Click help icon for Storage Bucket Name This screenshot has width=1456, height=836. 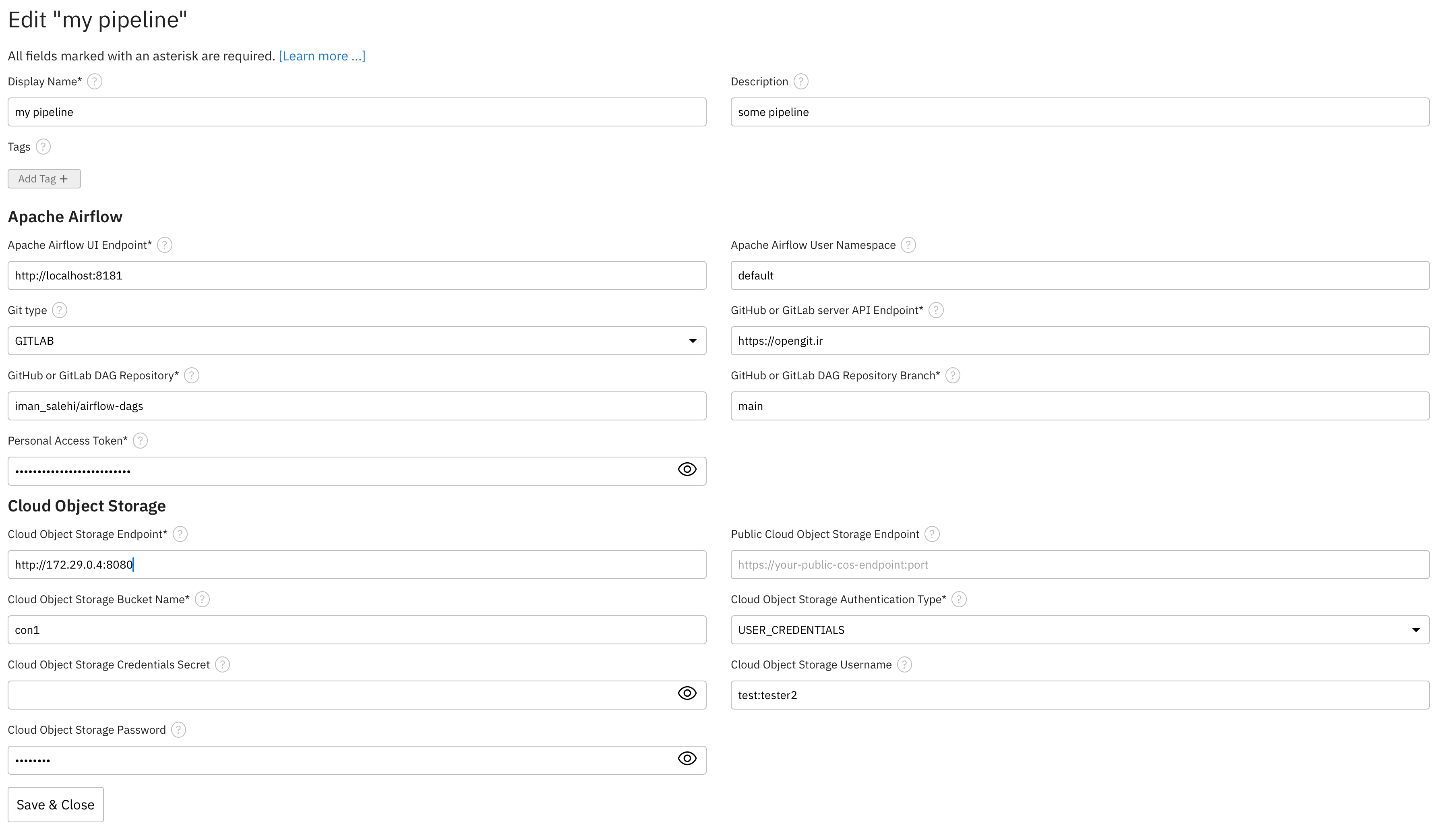pos(202,600)
